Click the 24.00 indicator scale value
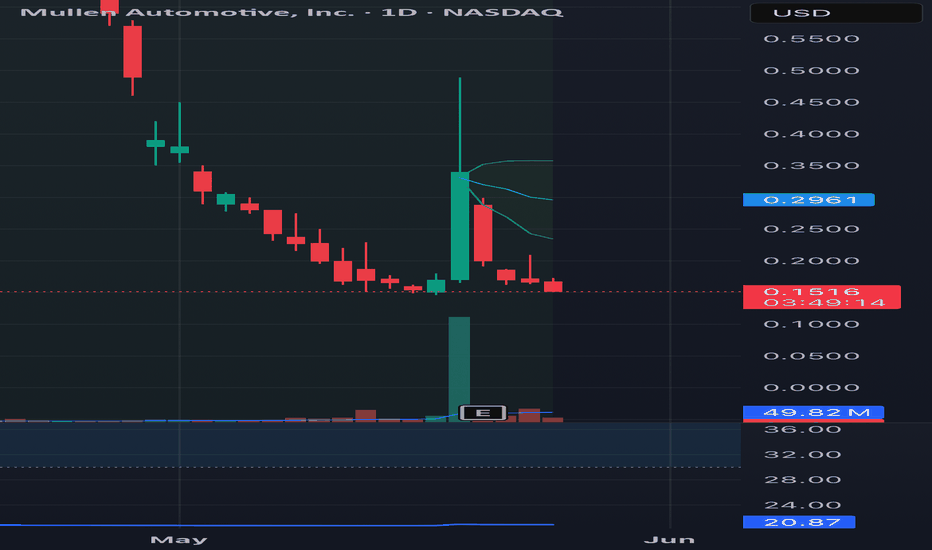The image size is (932, 550). tap(802, 505)
